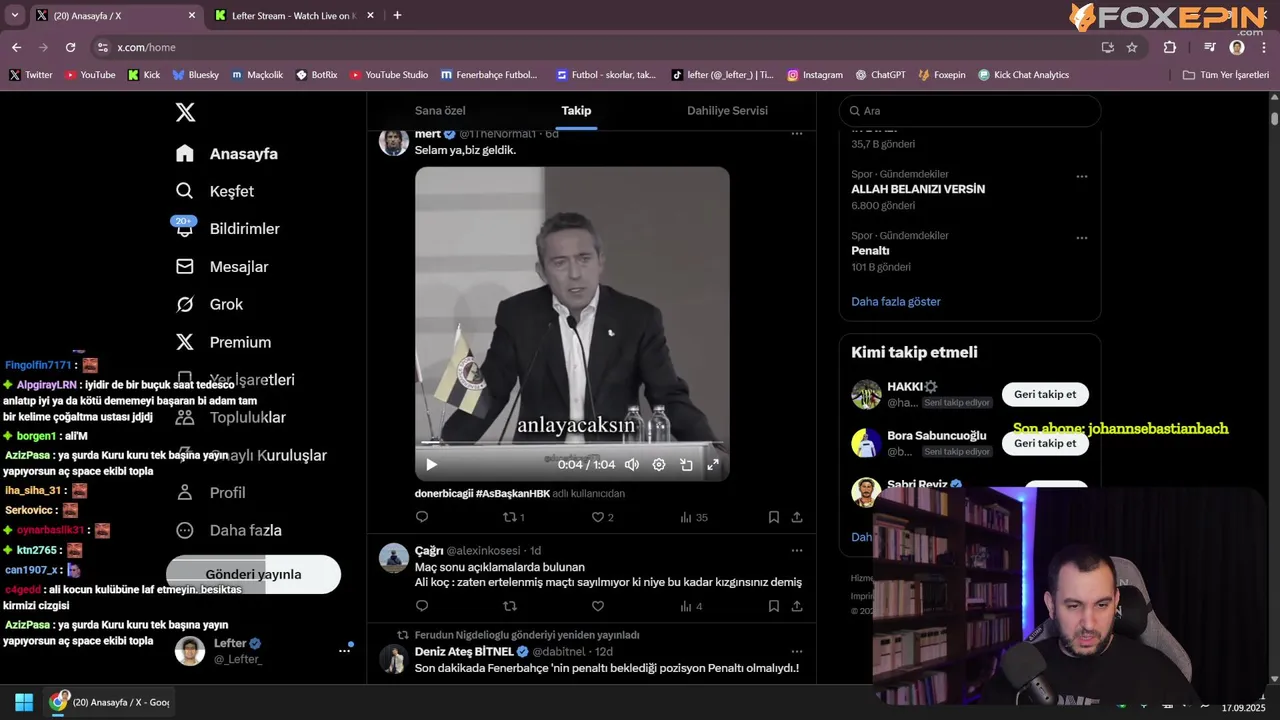The height and width of the screenshot is (720, 1280).
Task: Seek on the video progress bar
Action: (572, 442)
